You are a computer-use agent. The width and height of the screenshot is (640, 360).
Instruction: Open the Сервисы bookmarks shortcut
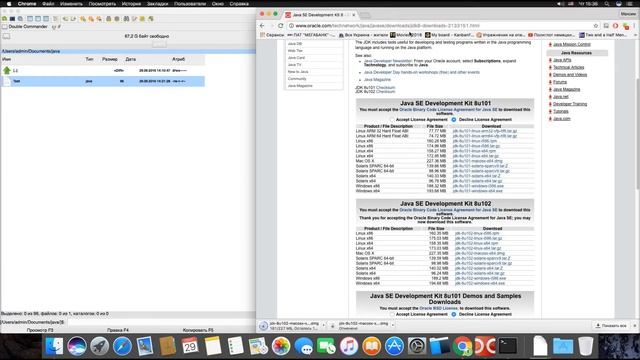coord(272,35)
